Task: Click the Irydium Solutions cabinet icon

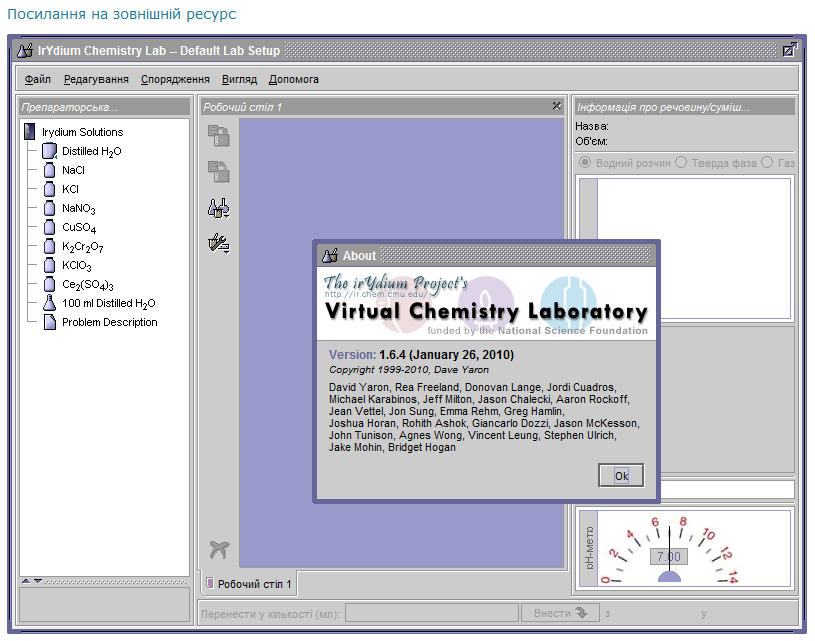Action: point(30,132)
